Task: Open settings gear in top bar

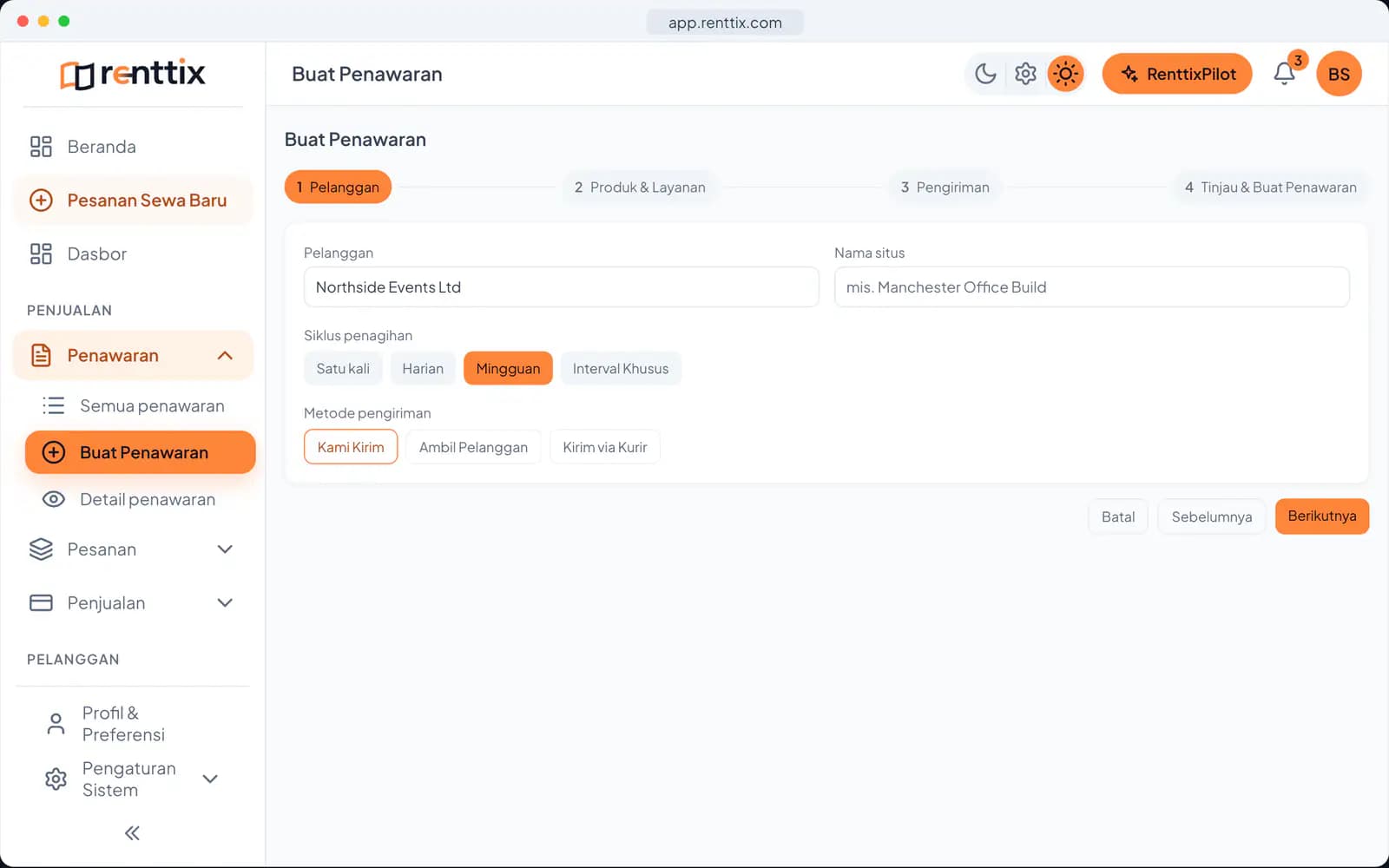Action: 1025,74
